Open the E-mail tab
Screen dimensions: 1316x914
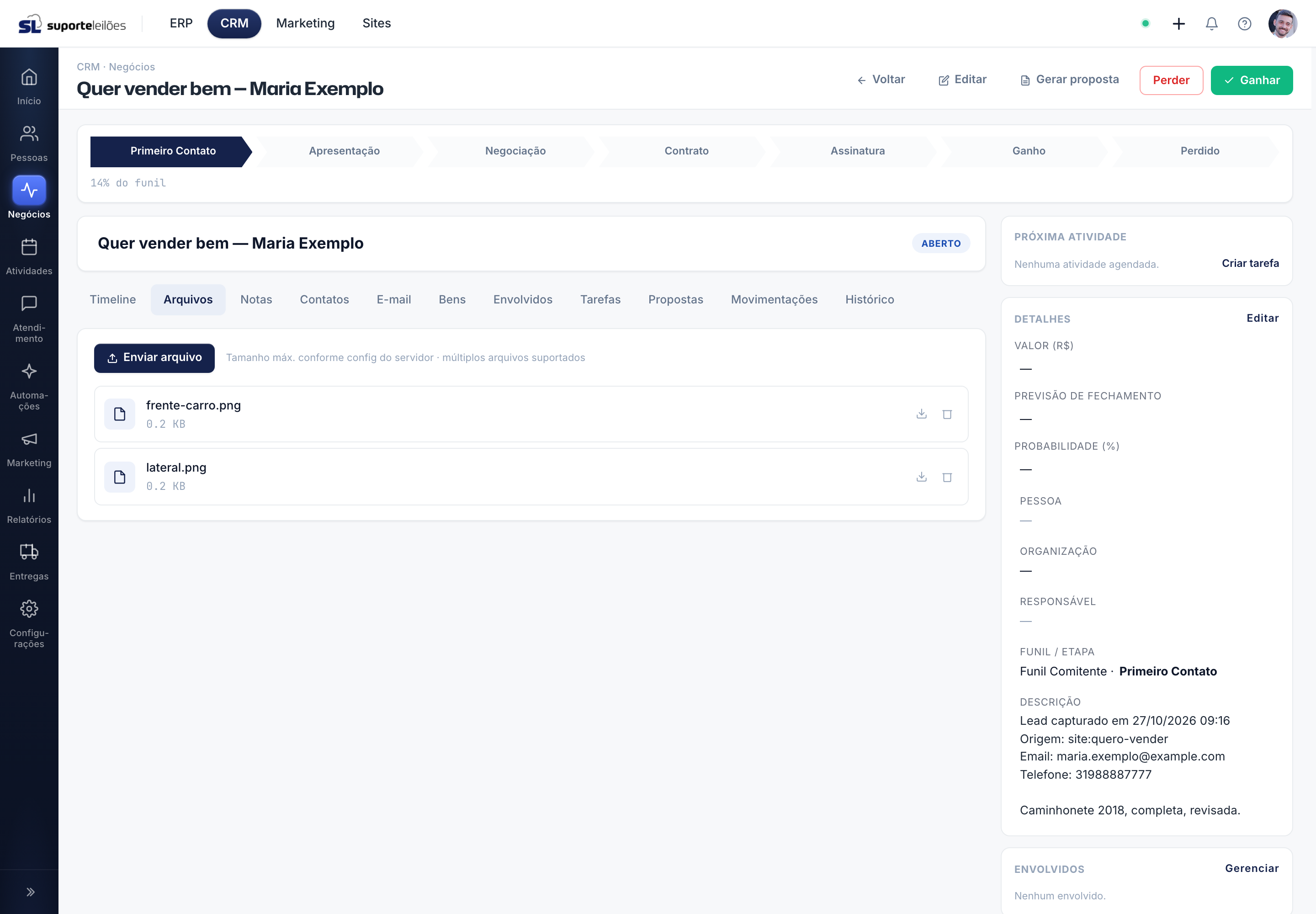393,299
